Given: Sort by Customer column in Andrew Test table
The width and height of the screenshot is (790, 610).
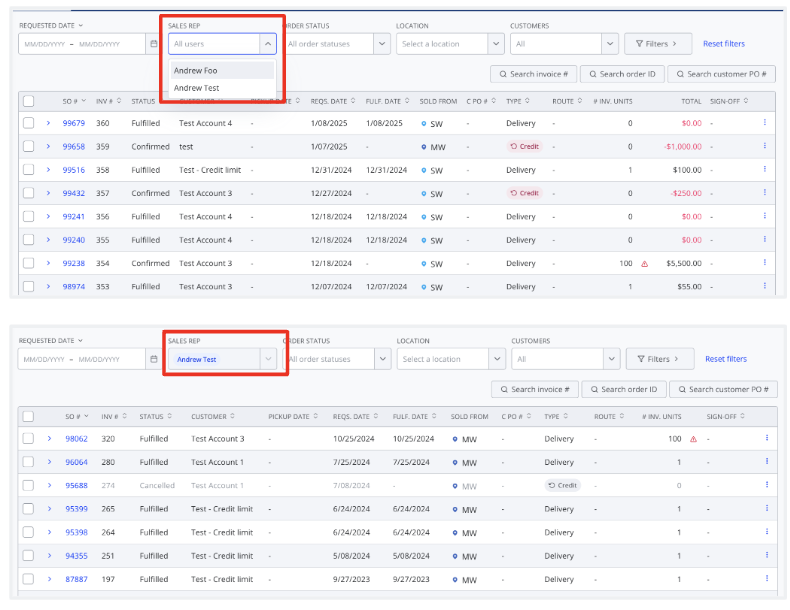Looking at the screenshot, I should (x=213, y=417).
